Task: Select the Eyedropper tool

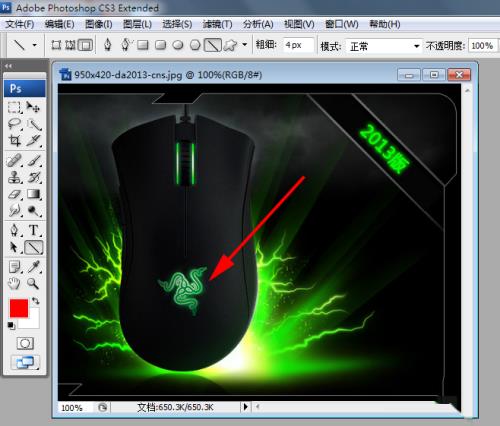Action: click(x=34, y=267)
